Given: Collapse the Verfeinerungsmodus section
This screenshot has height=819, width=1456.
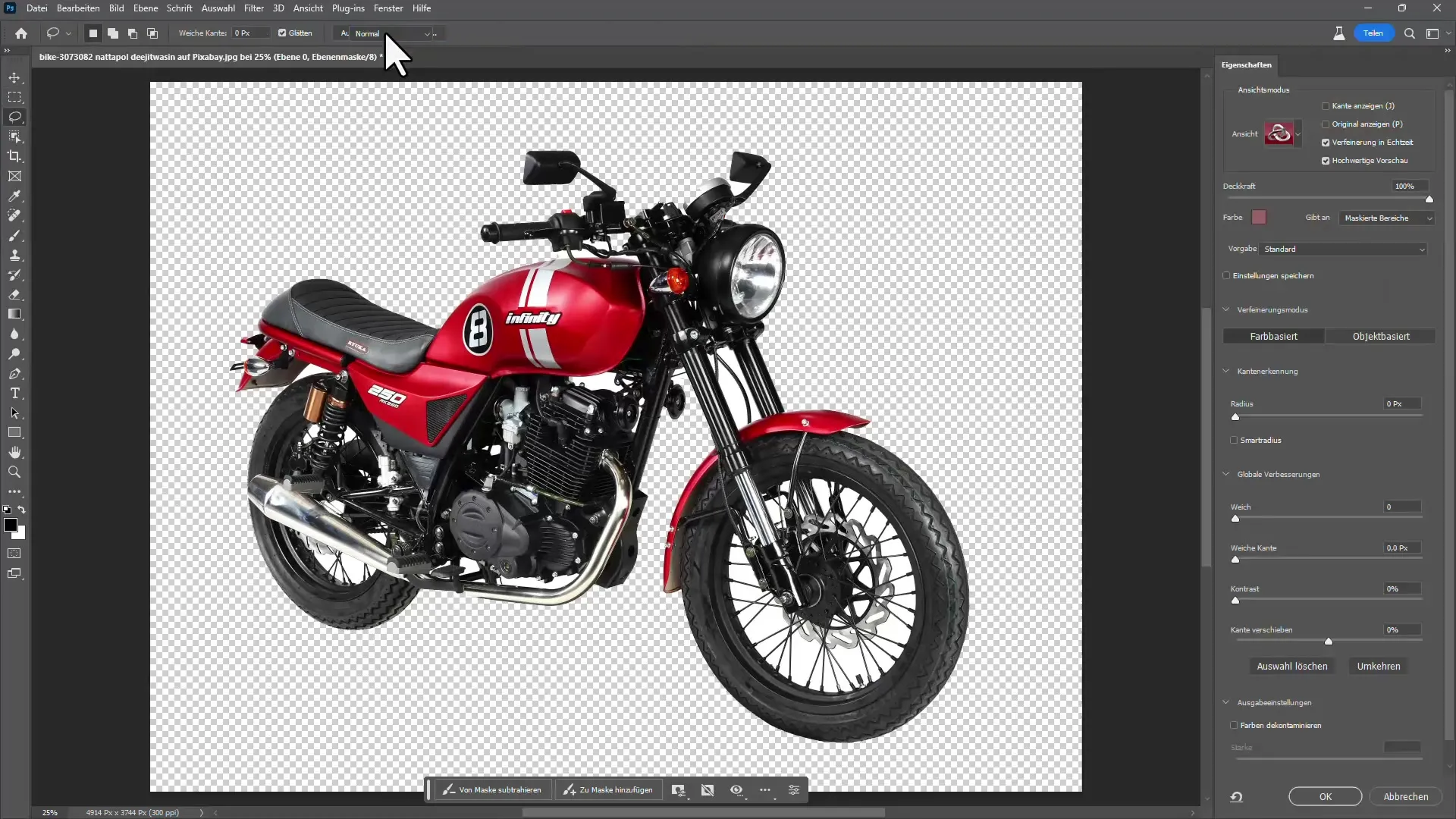Looking at the screenshot, I should tap(1226, 310).
